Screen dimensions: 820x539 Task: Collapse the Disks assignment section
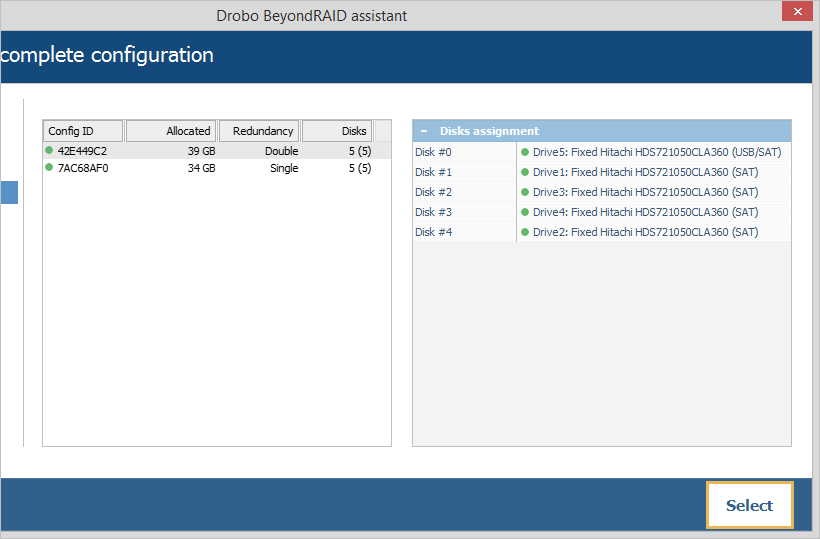(423, 131)
